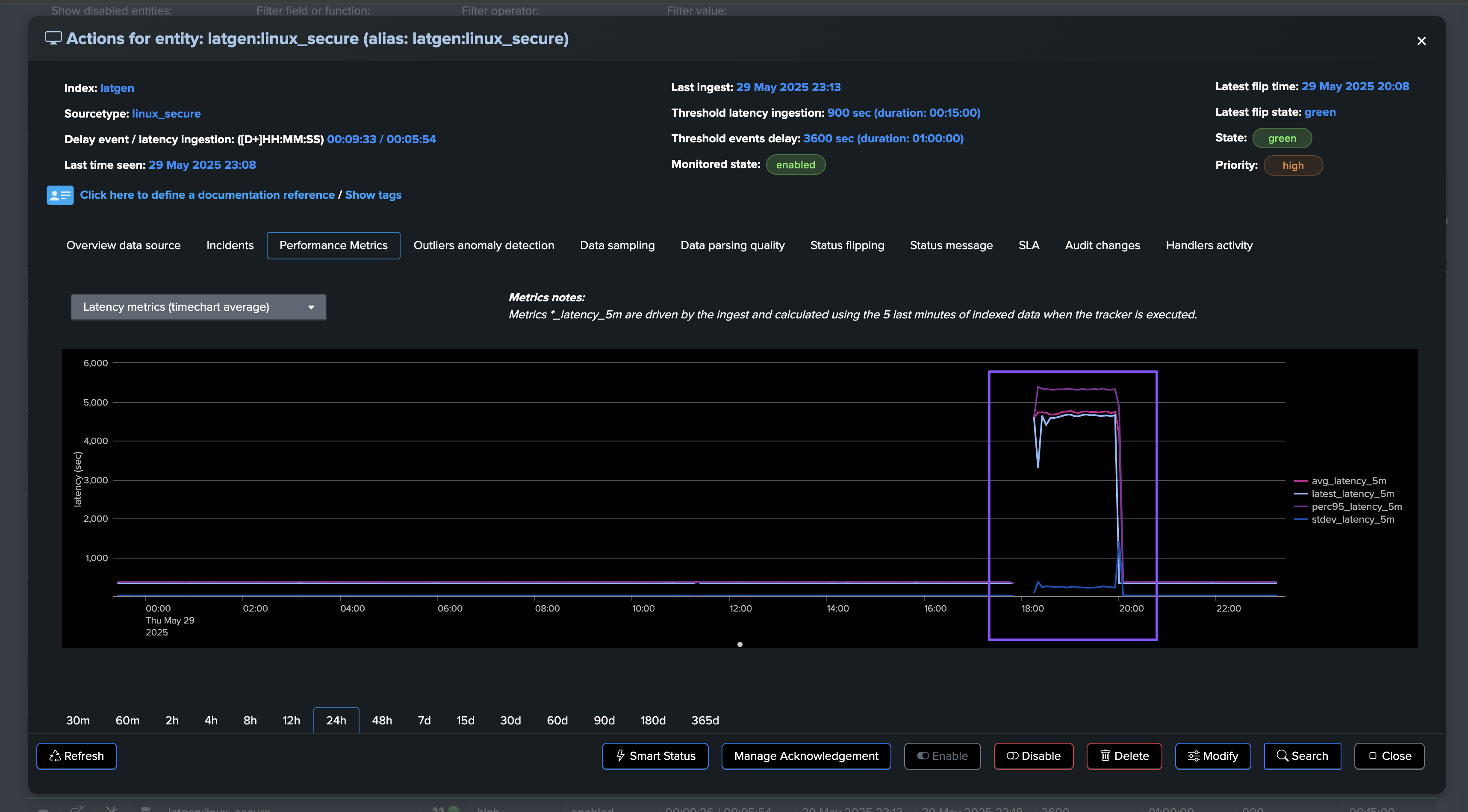Close the dialog with the X icon
The image size is (1468, 812).
click(1421, 41)
